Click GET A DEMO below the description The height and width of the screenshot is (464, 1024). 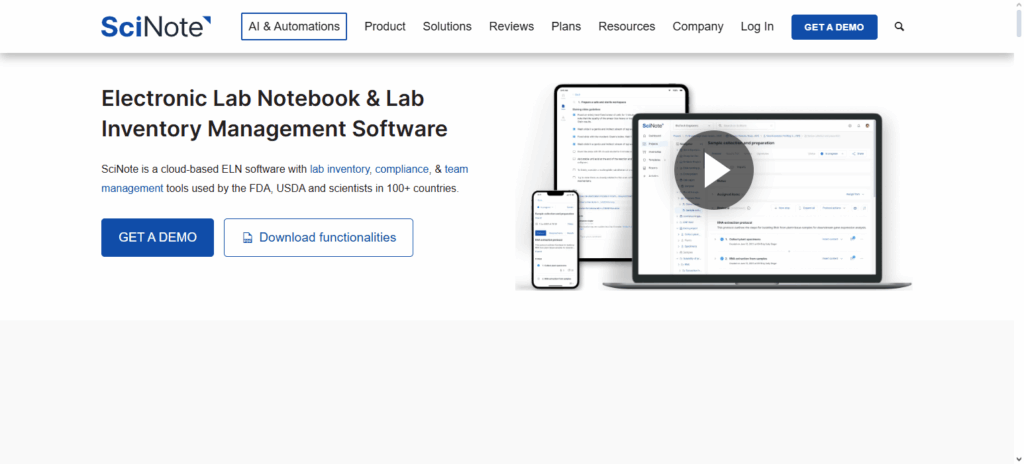coord(157,238)
